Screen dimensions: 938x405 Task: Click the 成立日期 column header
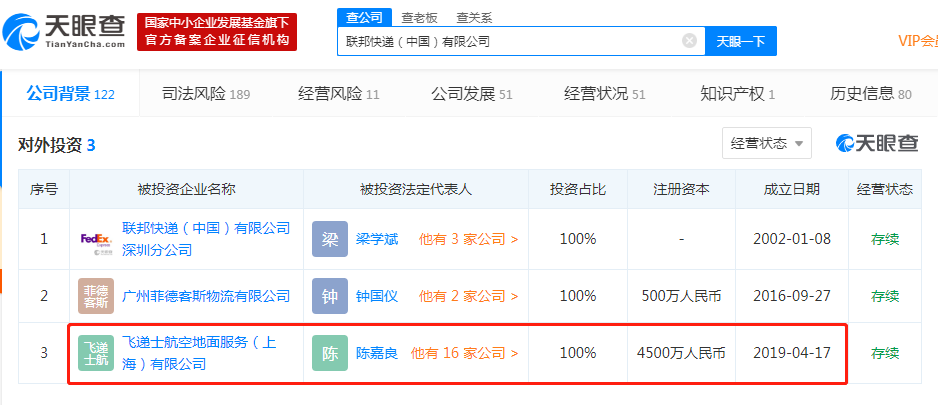coord(792,189)
